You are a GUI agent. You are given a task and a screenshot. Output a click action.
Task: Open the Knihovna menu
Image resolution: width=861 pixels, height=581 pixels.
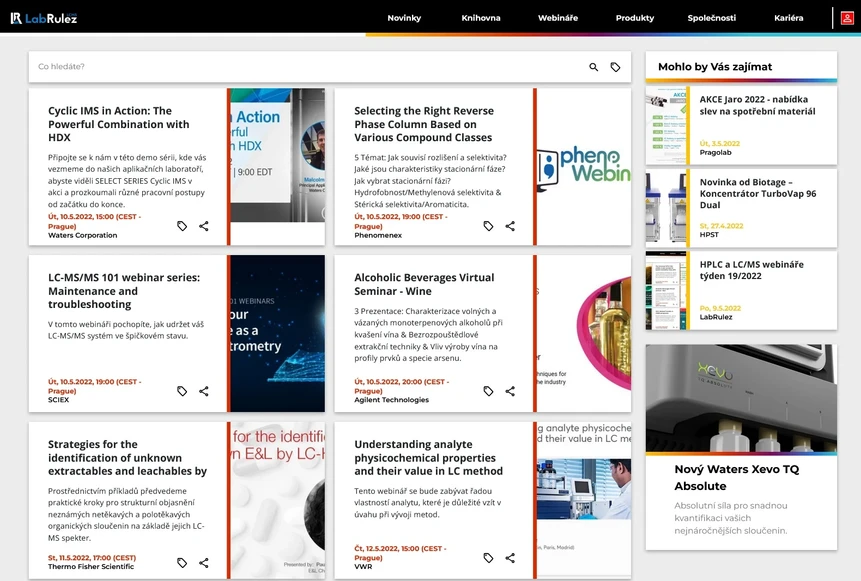(481, 18)
